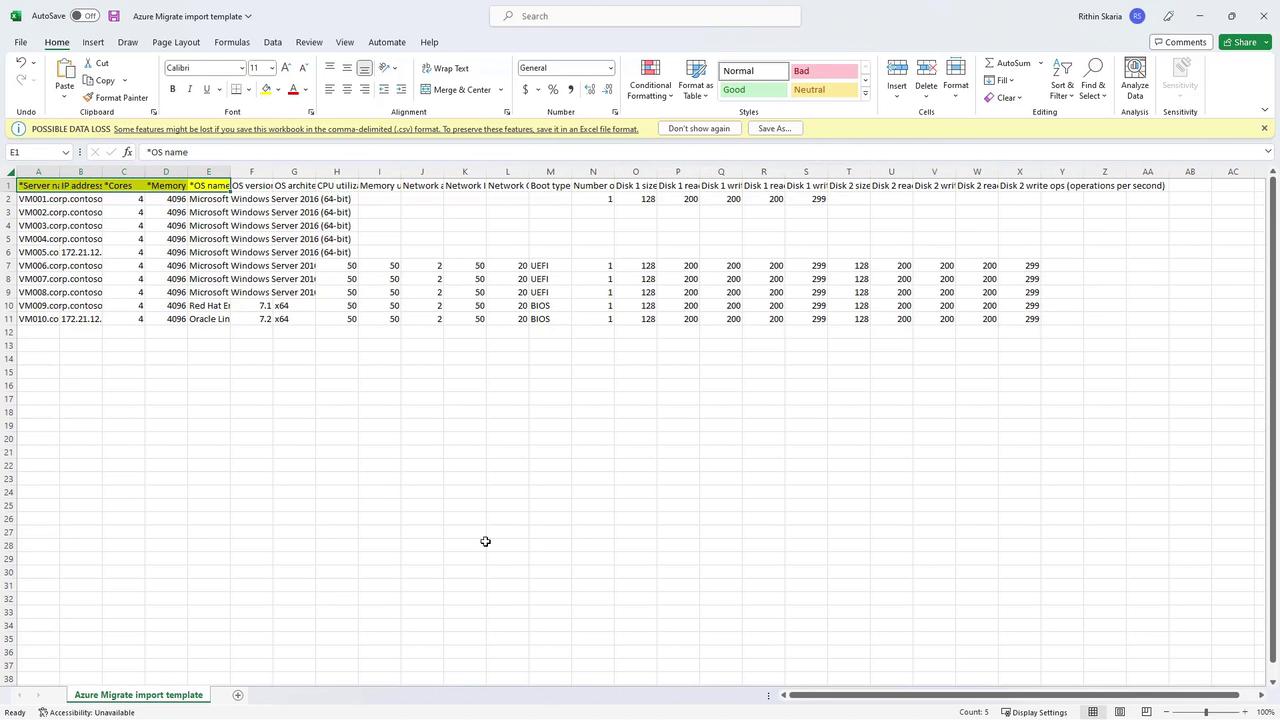The image size is (1280, 720).
Task: Expand the AutoSum dropdown arrow
Action: point(1040,63)
